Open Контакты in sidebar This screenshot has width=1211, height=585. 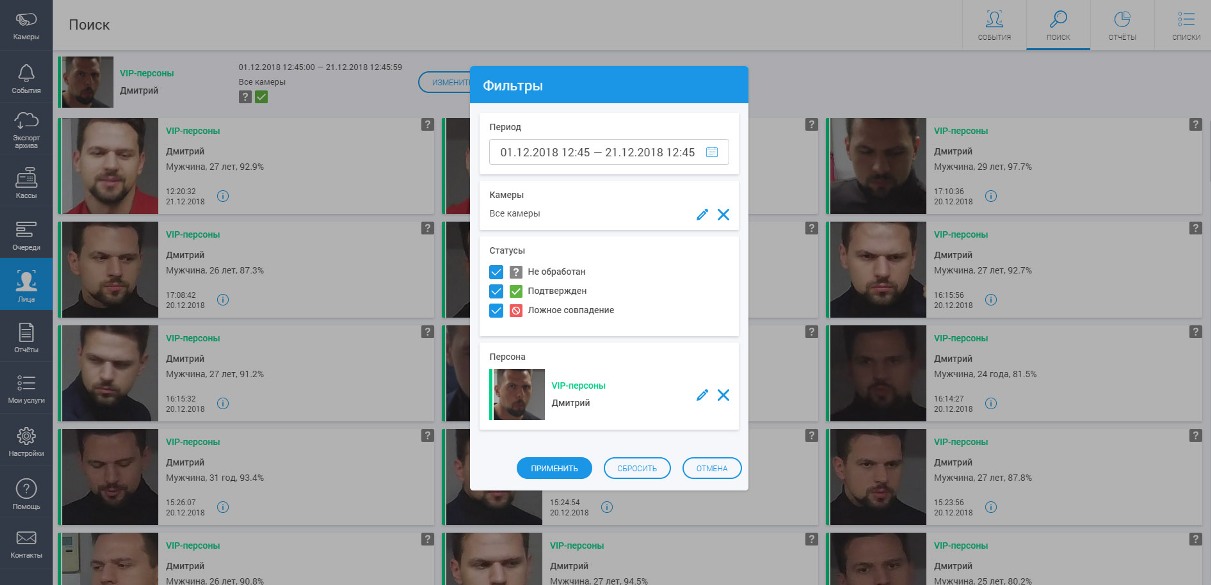pos(26,545)
